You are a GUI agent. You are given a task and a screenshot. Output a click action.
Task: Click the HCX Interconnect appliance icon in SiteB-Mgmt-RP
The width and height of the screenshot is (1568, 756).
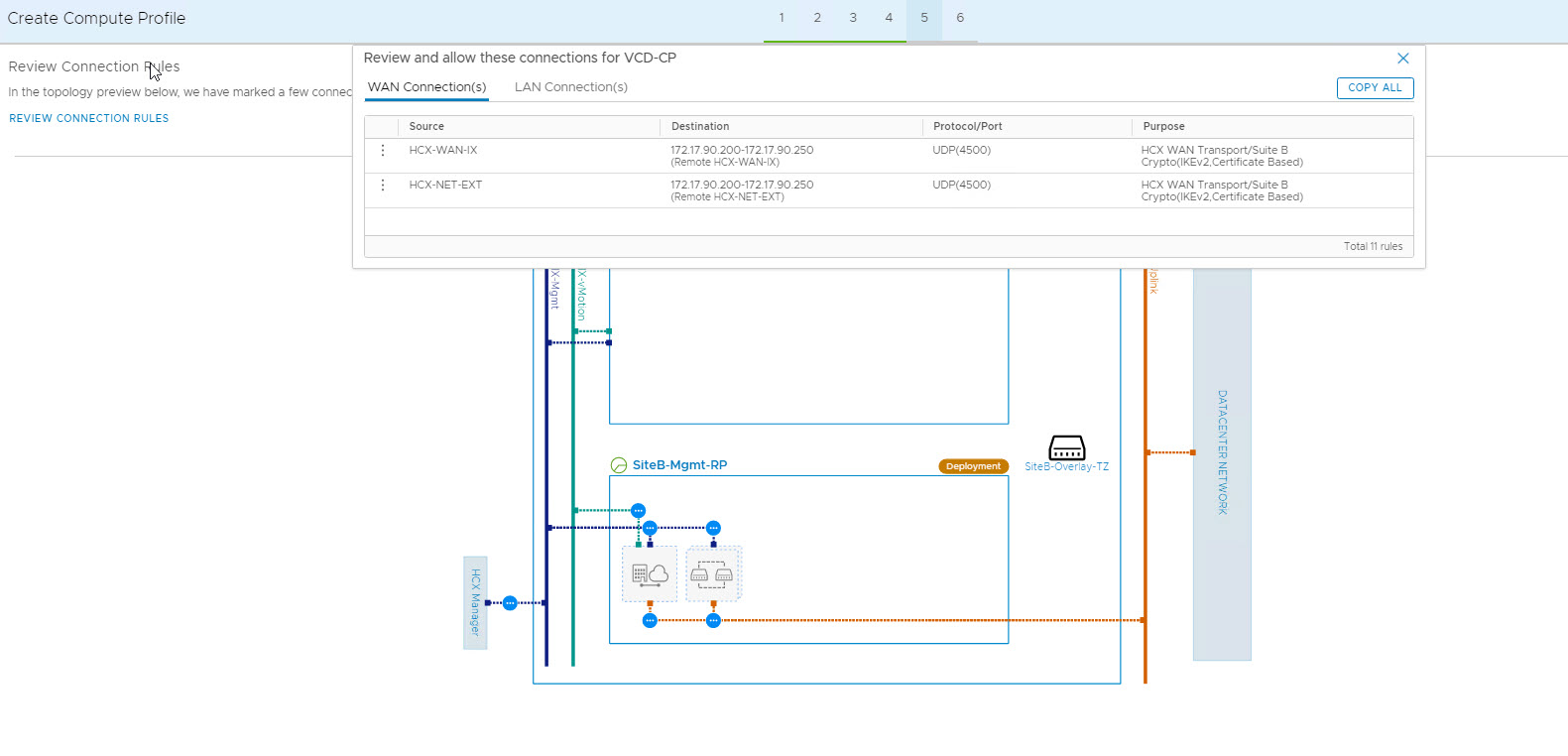pos(650,573)
